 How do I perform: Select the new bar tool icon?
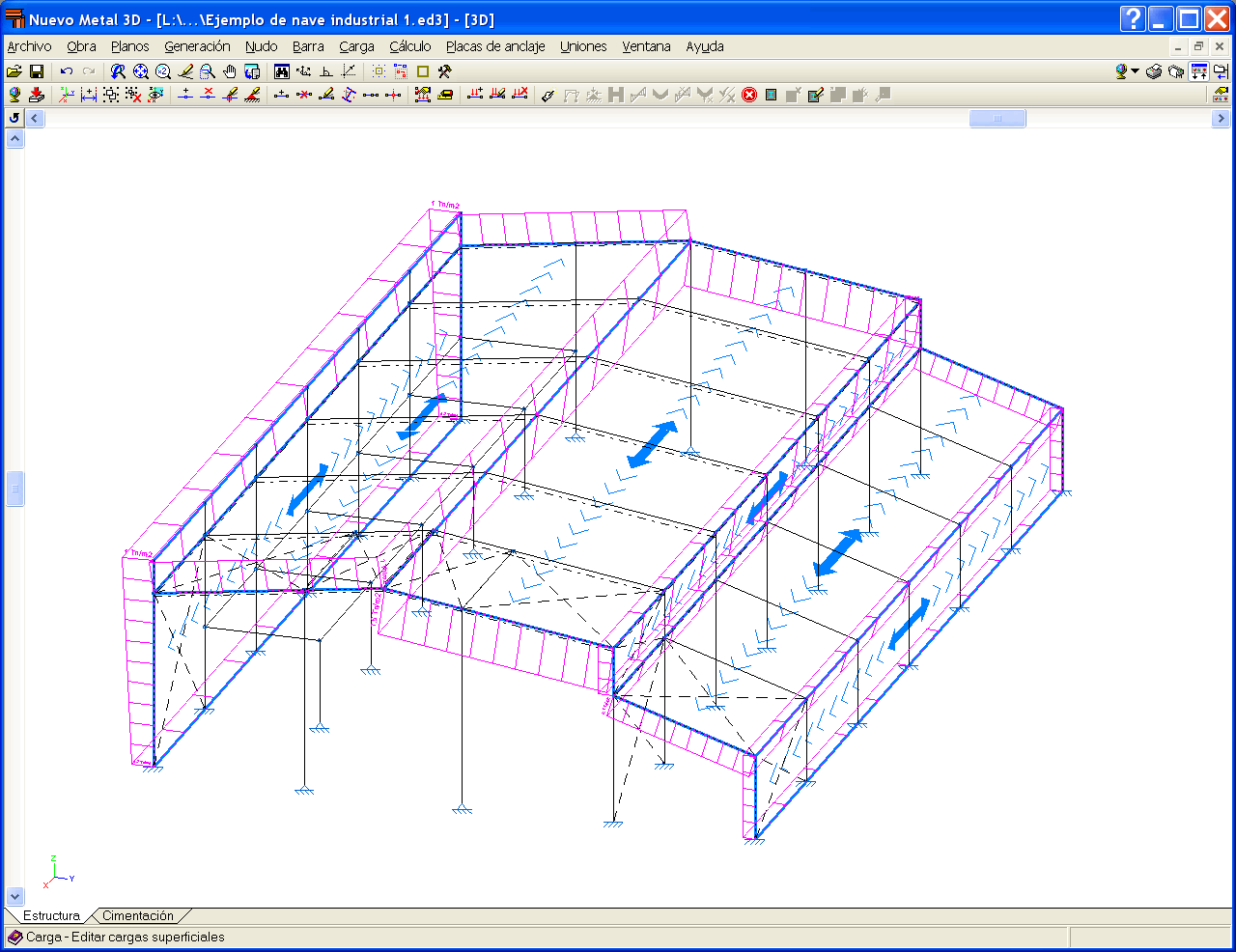click(x=282, y=95)
